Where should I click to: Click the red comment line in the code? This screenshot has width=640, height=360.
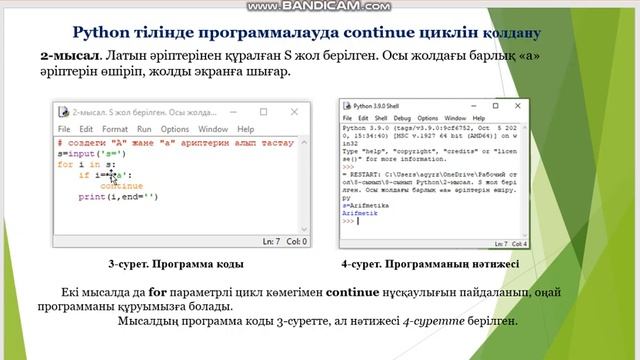coord(176,143)
